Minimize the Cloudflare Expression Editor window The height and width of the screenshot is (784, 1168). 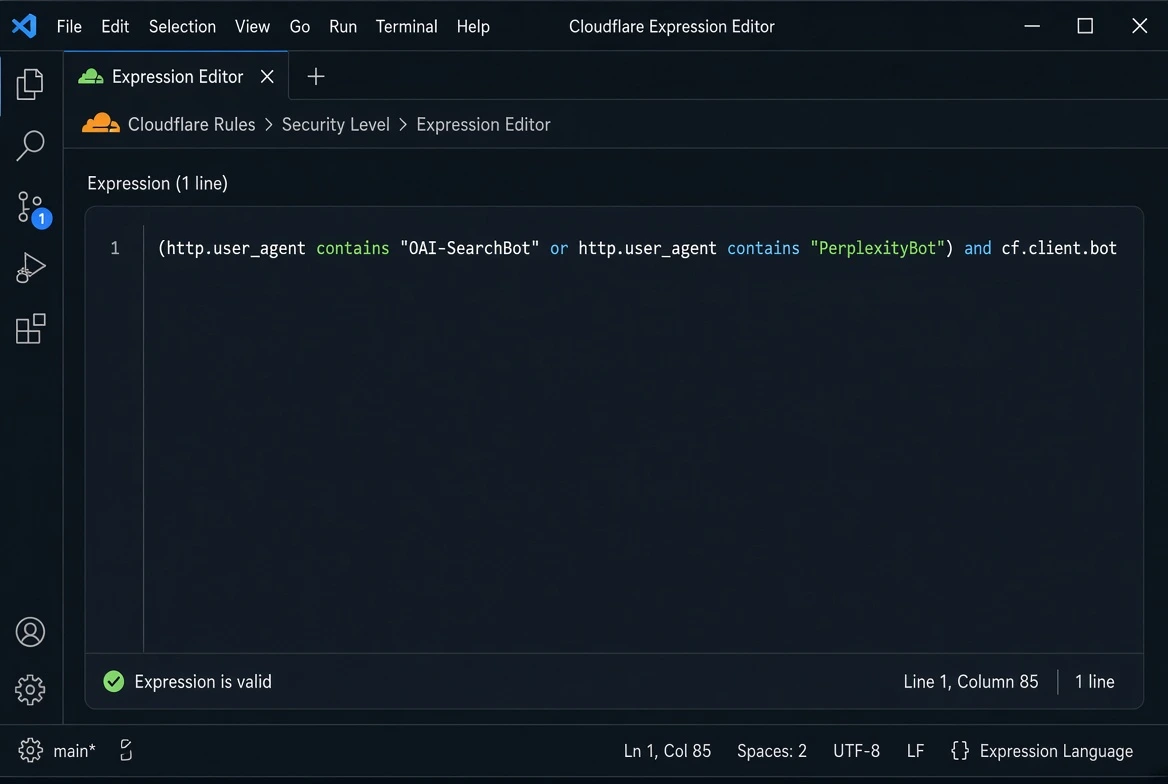tap(1032, 26)
